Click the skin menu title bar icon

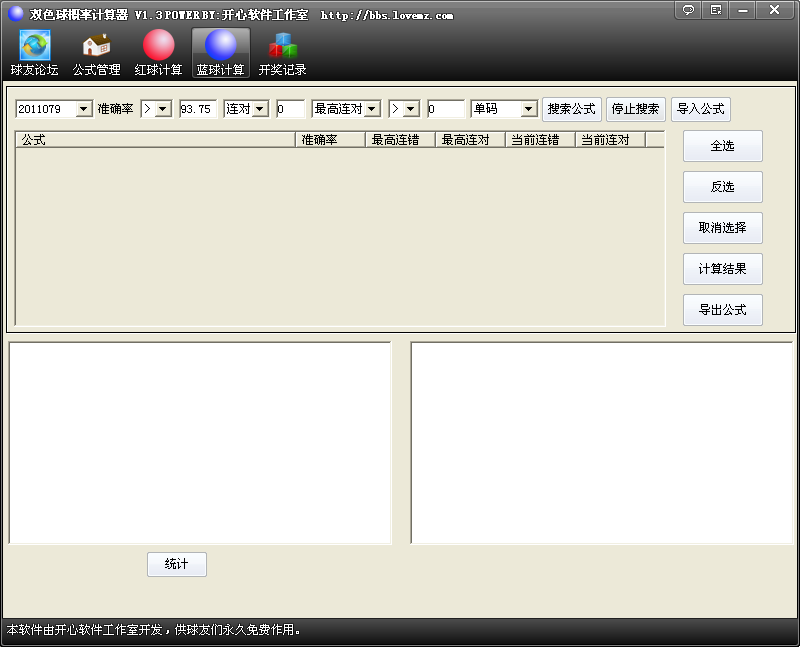[x=716, y=10]
